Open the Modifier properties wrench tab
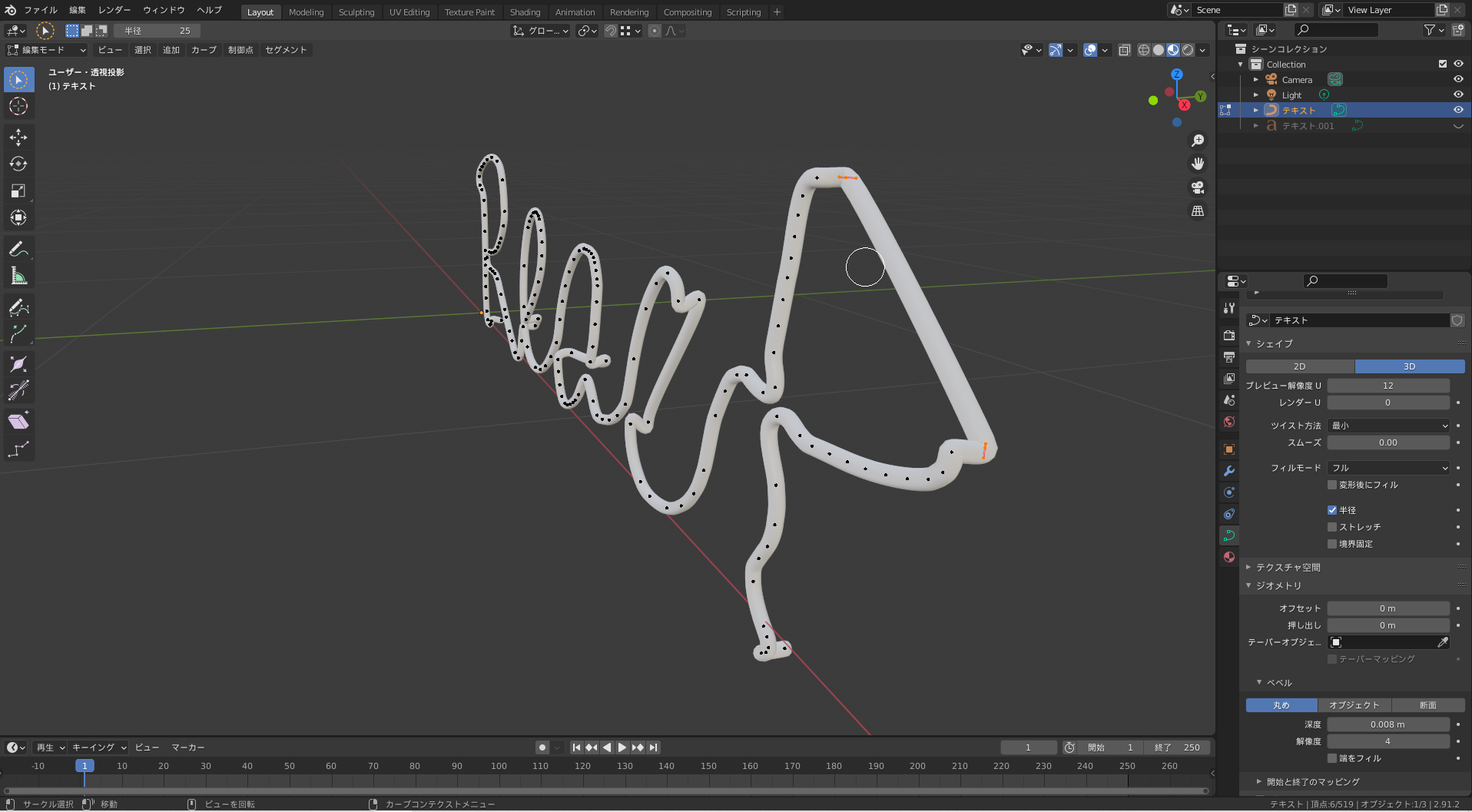This screenshot has height=812, width=1472. coord(1229,471)
